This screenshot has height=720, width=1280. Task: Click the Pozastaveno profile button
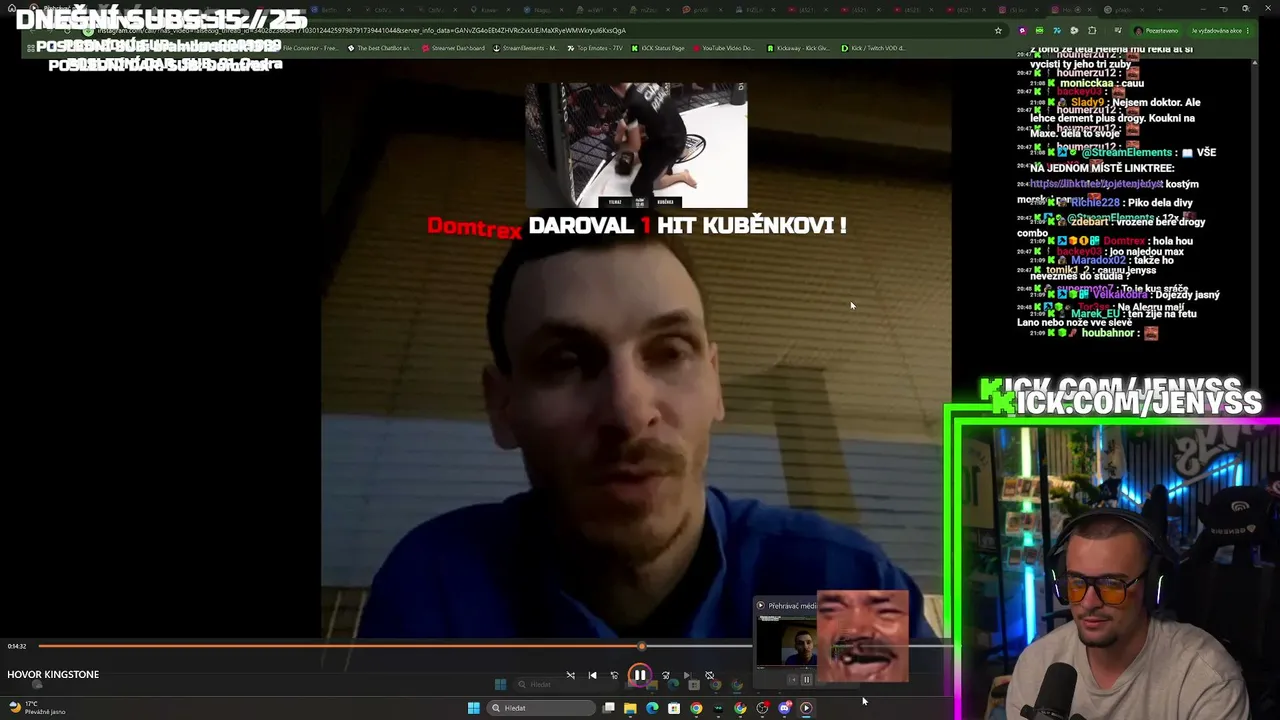1158,31
